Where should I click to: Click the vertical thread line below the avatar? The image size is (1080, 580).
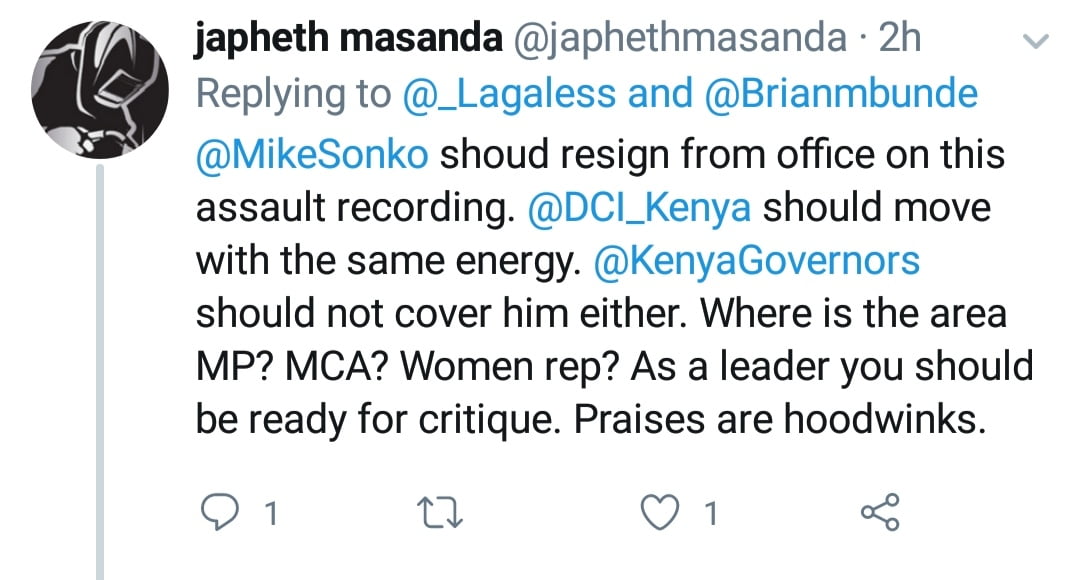tap(99, 380)
